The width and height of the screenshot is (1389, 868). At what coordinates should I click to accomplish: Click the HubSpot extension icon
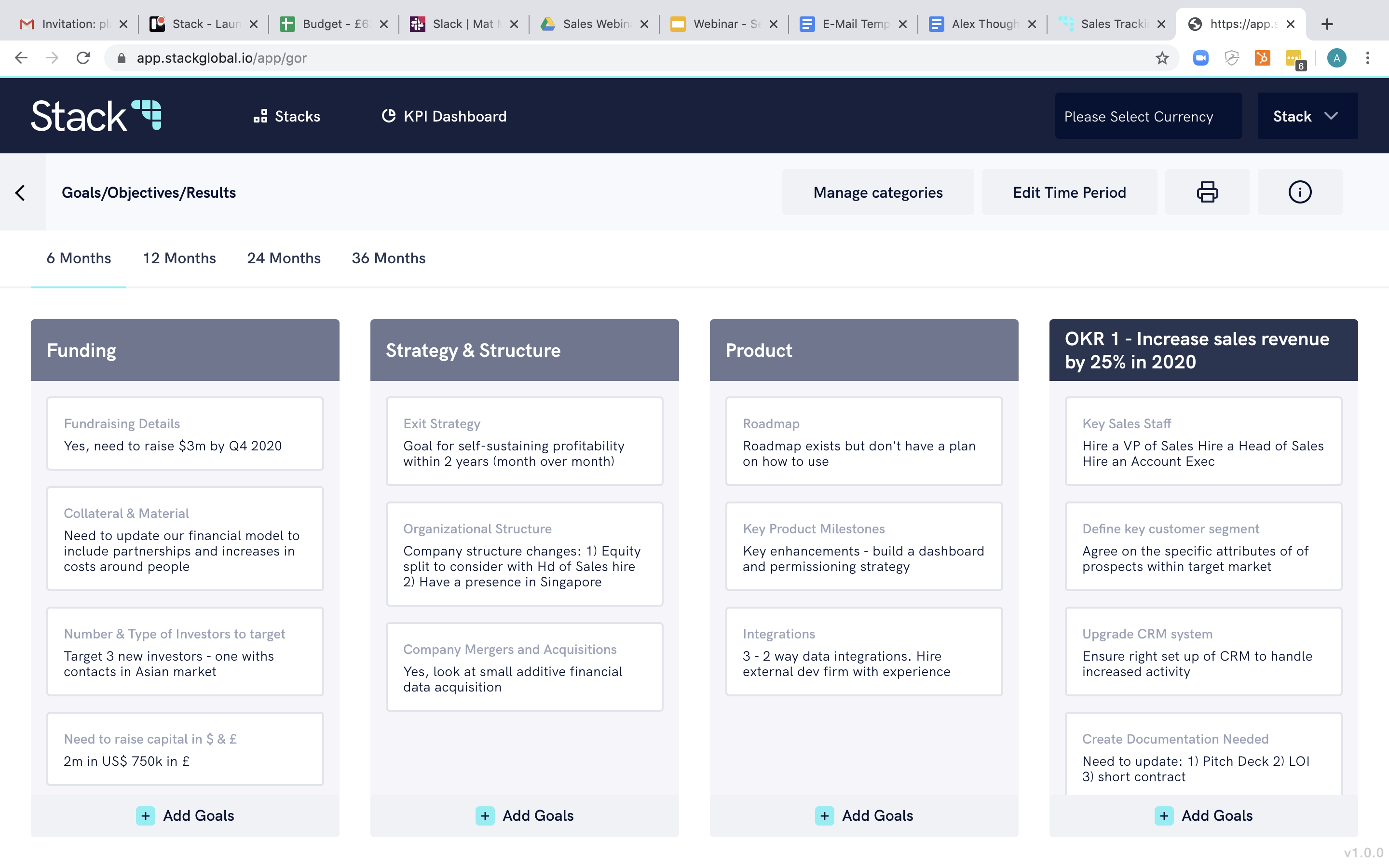click(x=1262, y=58)
